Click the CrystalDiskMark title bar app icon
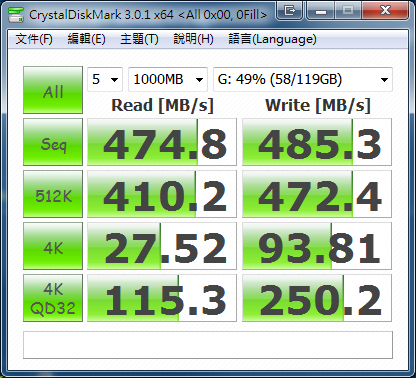416x378 pixels. pyautogui.click(x=16, y=14)
